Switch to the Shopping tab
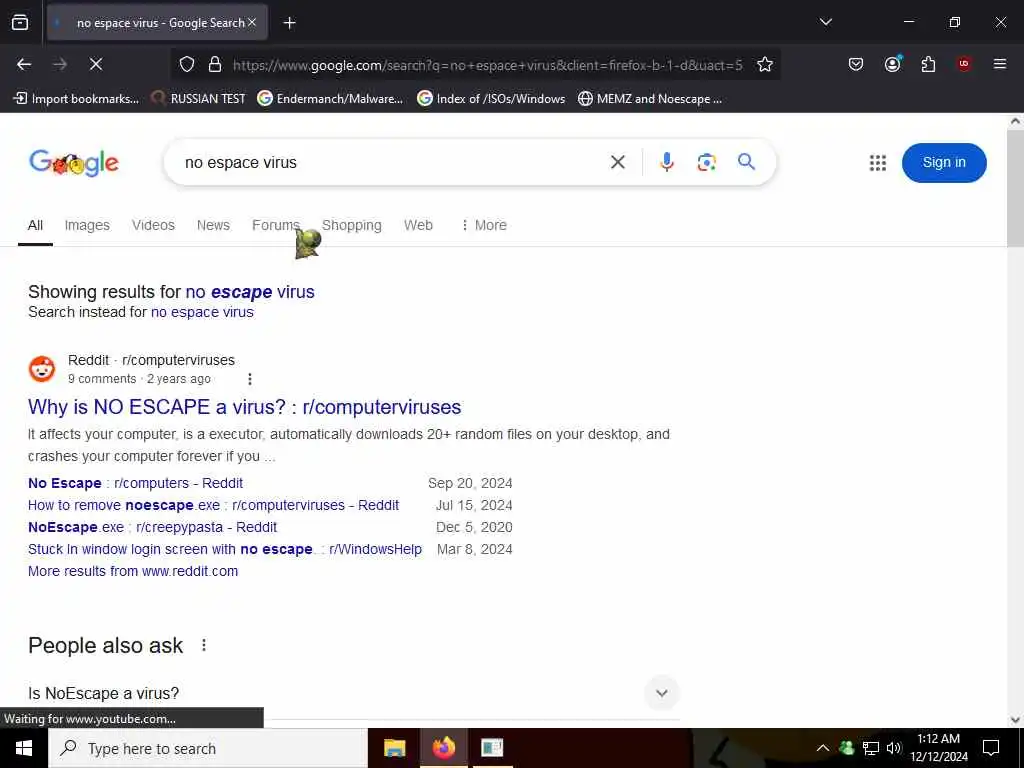The height and width of the screenshot is (768, 1024). click(351, 225)
